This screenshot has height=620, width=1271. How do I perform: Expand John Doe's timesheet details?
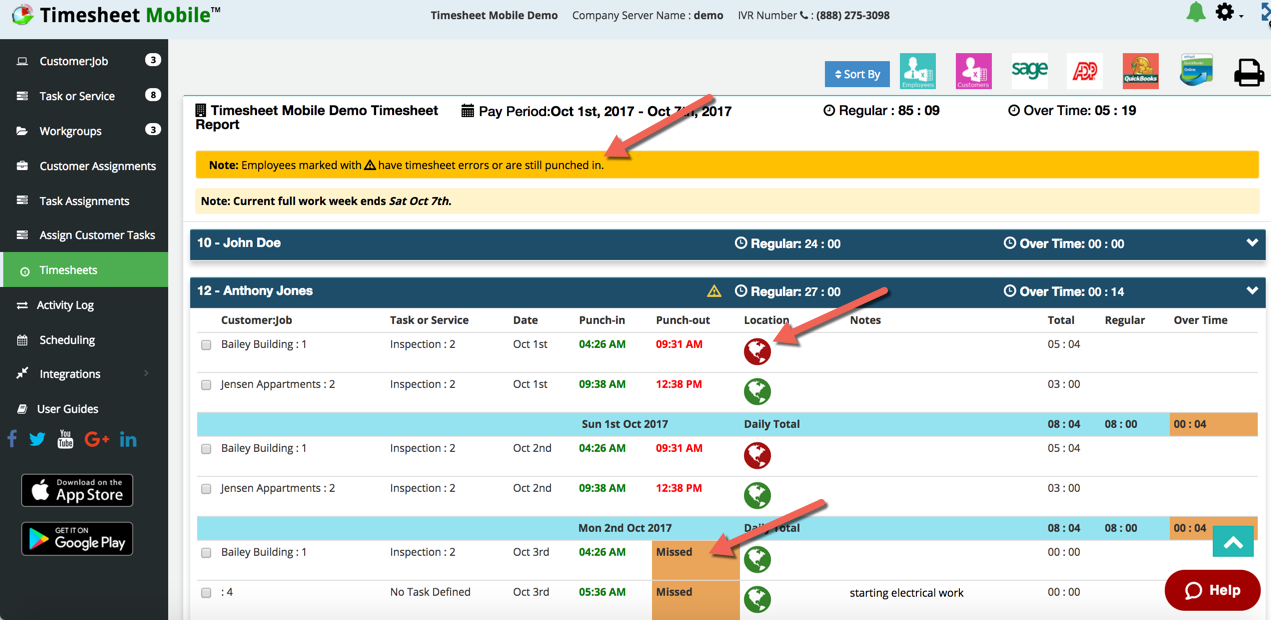1251,242
